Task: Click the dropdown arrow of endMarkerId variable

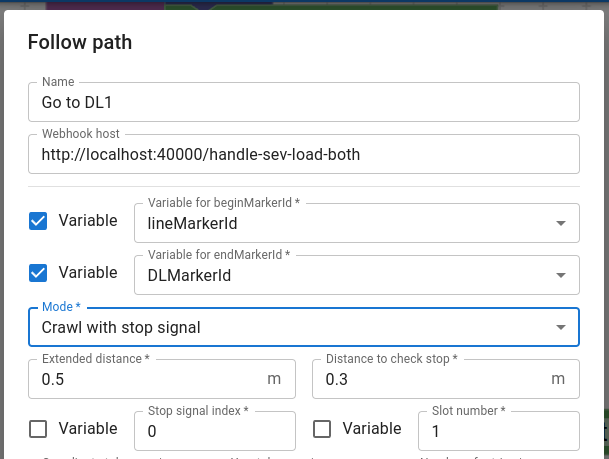Action: [560, 275]
